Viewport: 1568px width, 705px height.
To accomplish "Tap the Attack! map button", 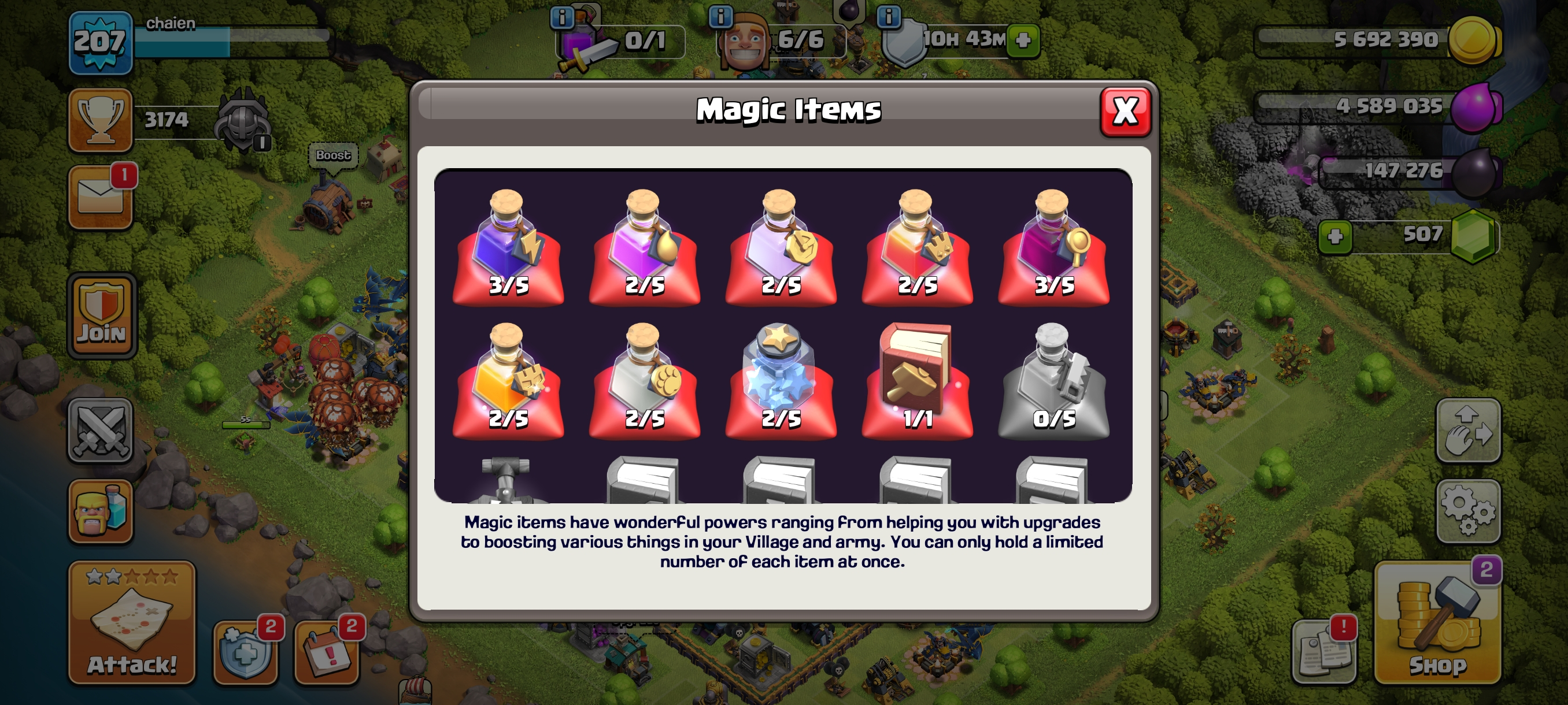I will point(132,622).
